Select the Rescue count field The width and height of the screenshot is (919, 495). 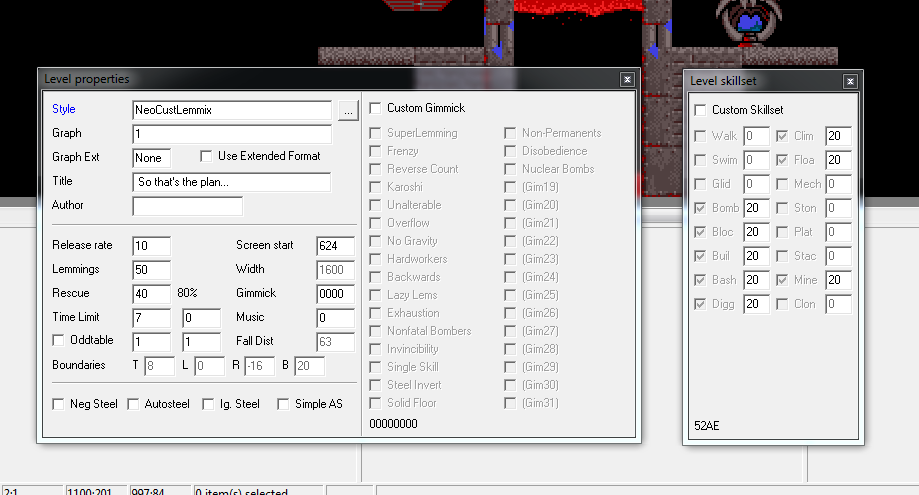[x=151, y=294]
